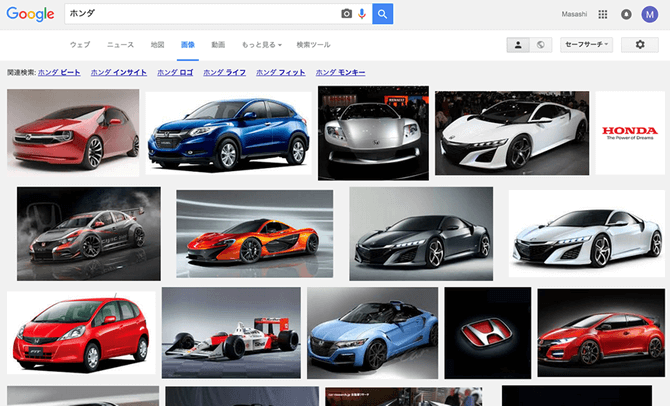Click the ホンダ ロゴ related search link

[x=174, y=73]
